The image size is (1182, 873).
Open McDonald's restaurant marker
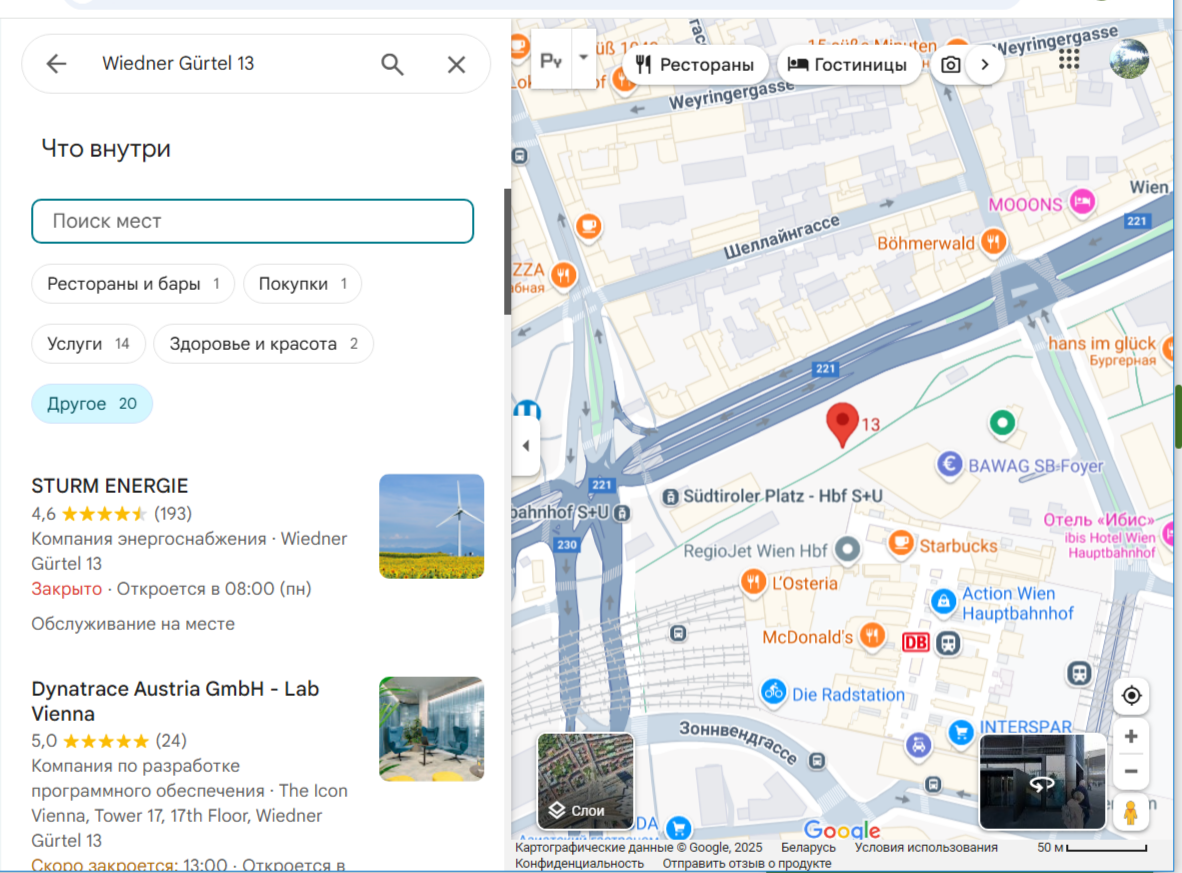(872, 636)
